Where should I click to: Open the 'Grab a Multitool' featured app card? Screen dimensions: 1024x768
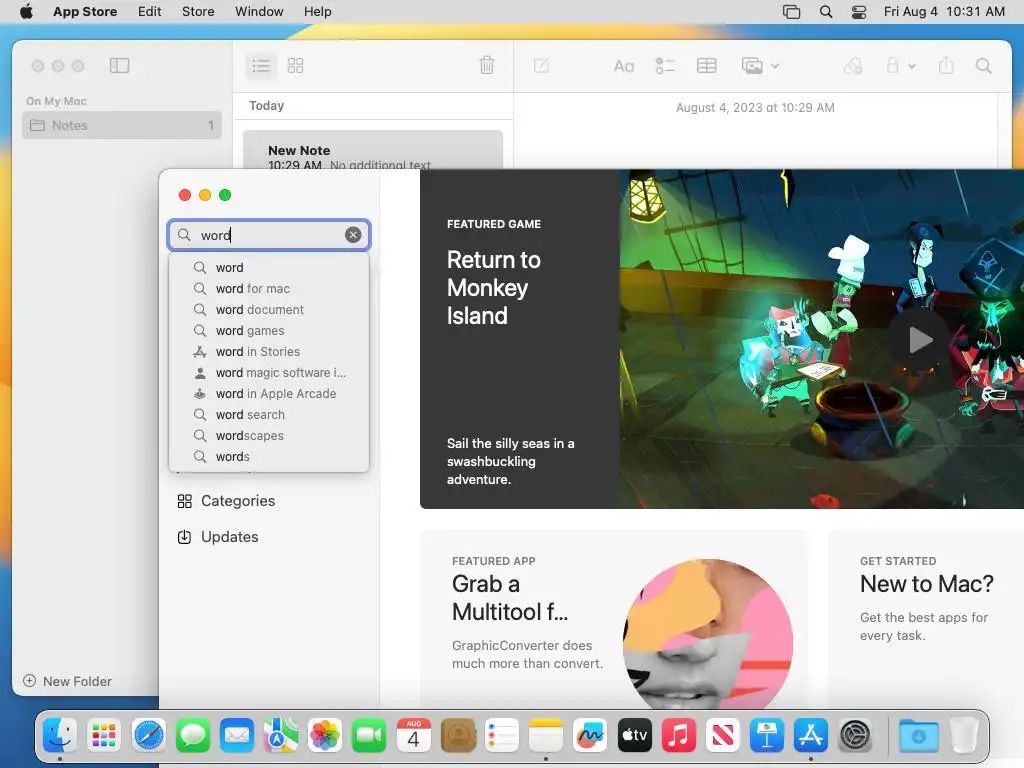point(614,620)
